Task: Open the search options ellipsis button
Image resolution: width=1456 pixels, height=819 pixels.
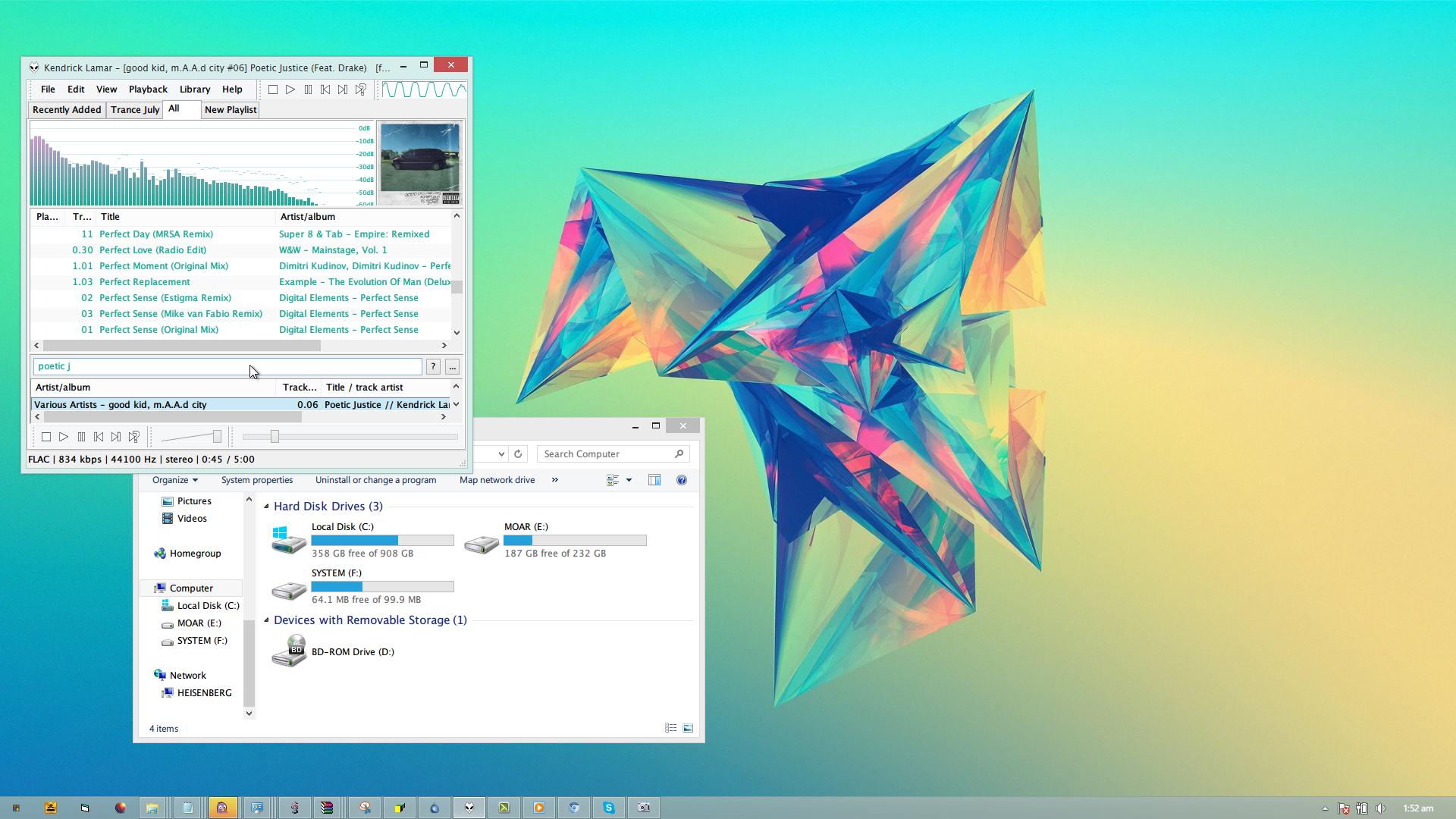Action: [x=452, y=367]
